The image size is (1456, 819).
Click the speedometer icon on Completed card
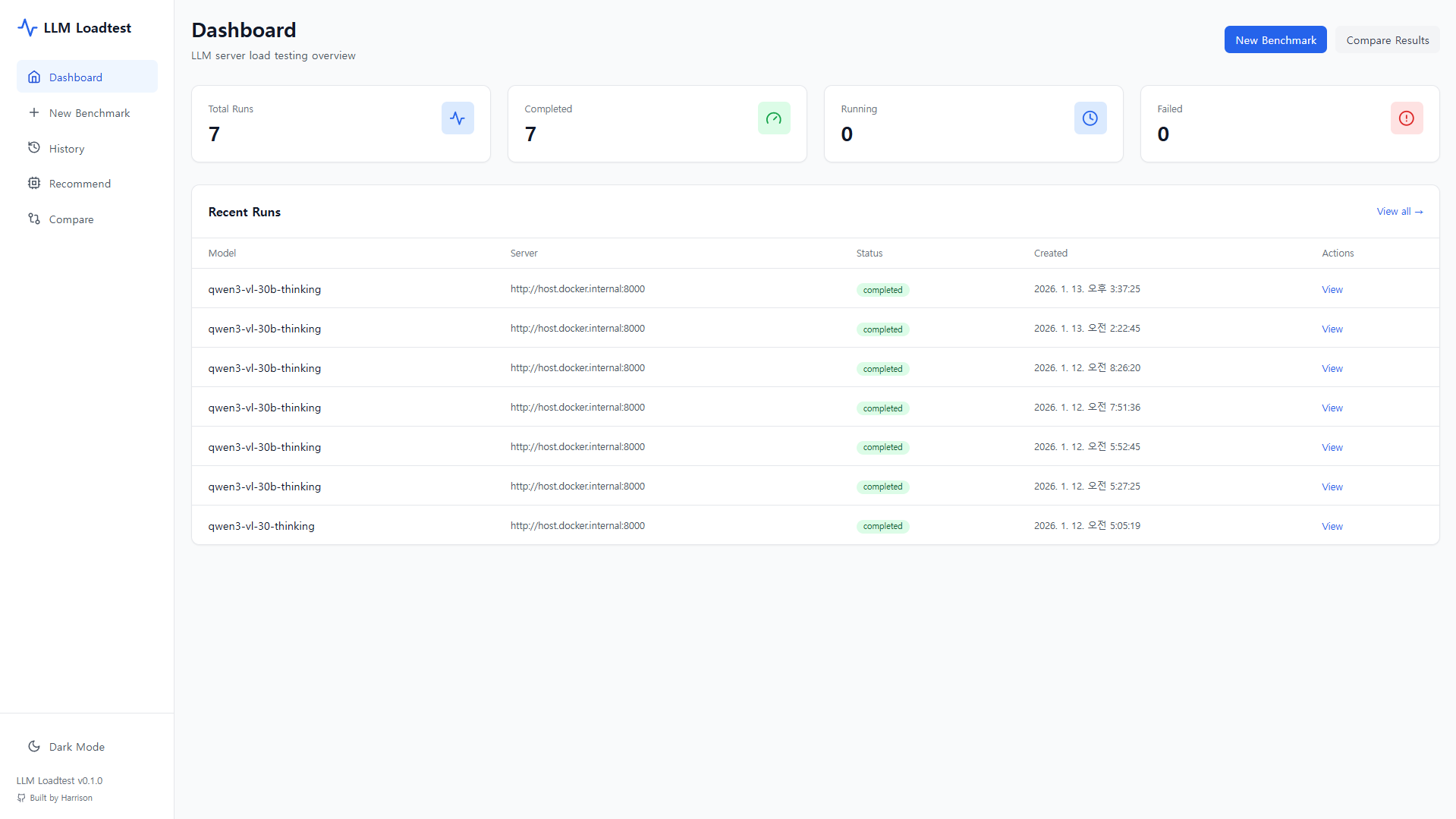774,118
